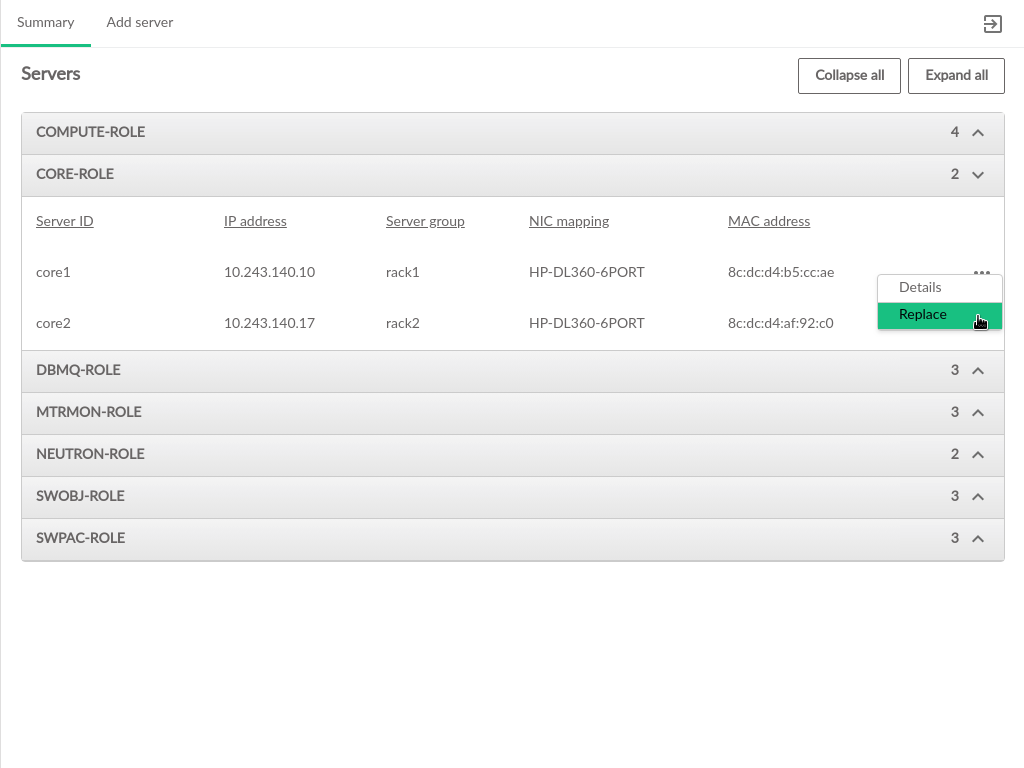1024x768 pixels.
Task: Sort by Server ID column header
Action: (65, 222)
